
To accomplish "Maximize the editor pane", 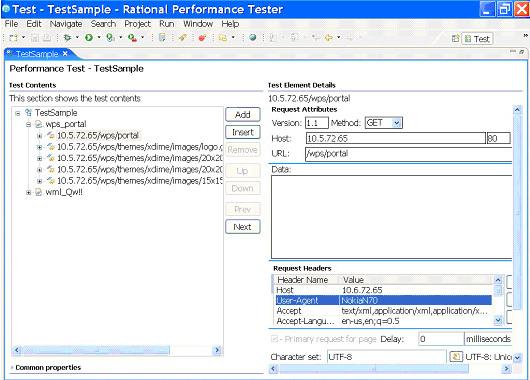I will pos(522,51).
